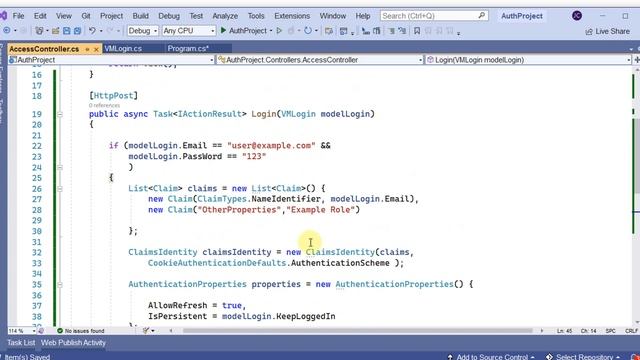The height and width of the screenshot is (360, 640).
Task: Open the File menu
Action: (18, 16)
